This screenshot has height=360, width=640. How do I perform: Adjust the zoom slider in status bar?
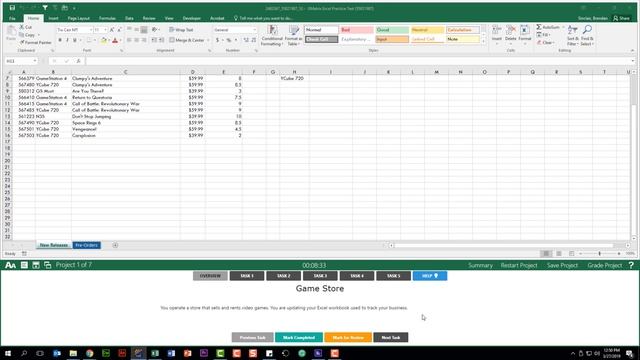[600, 254]
